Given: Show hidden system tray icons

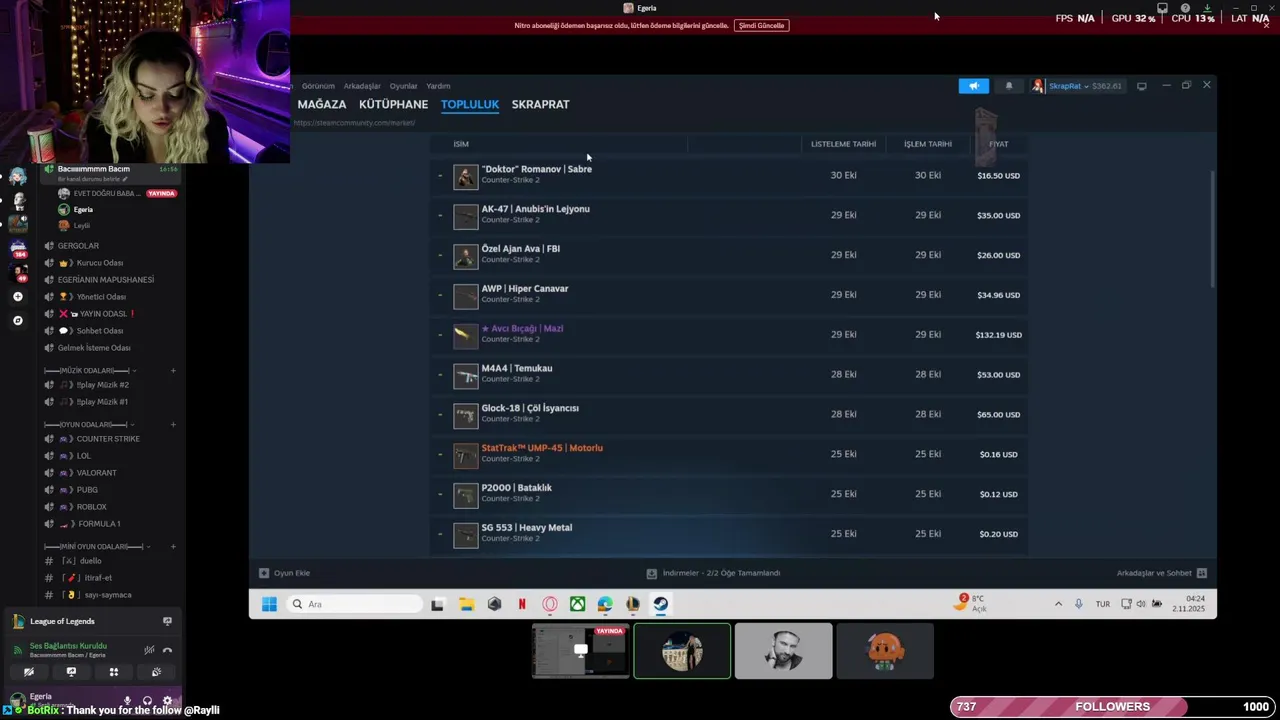Looking at the screenshot, I should point(1058,604).
